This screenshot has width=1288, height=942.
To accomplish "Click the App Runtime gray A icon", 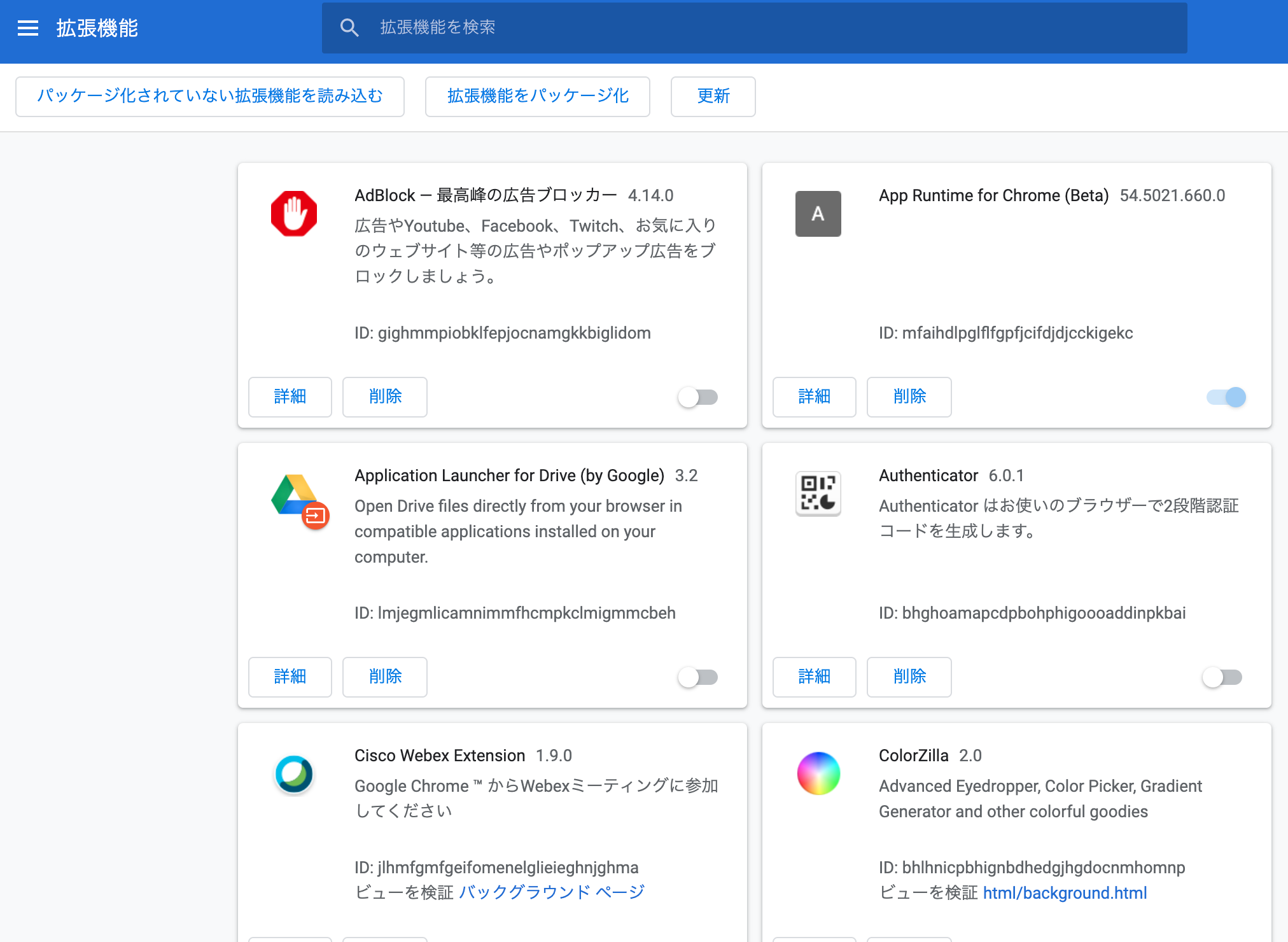I will click(x=818, y=214).
